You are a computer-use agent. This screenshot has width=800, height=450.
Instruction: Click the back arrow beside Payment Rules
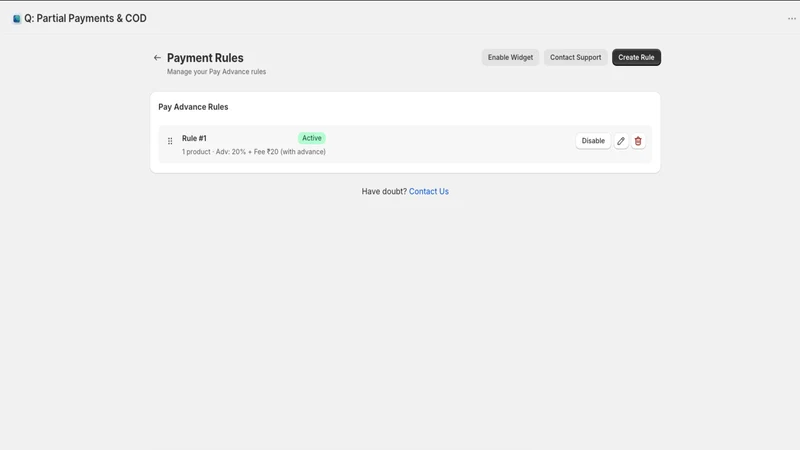click(x=157, y=58)
